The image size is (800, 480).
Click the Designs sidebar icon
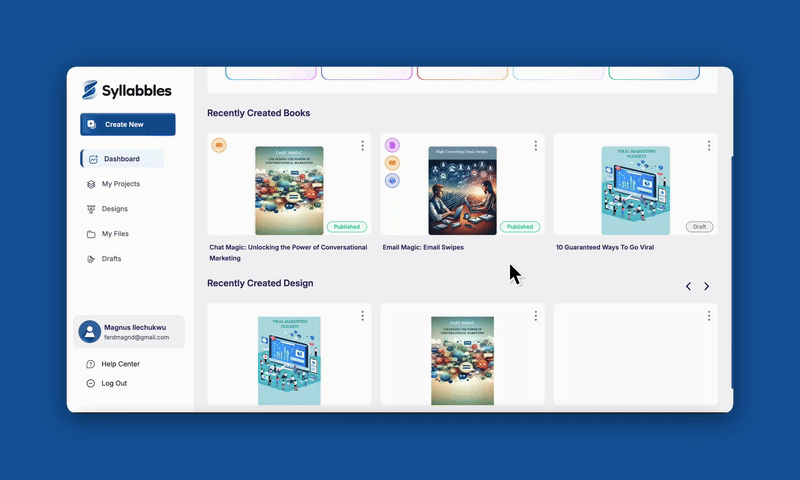(x=92, y=209)
